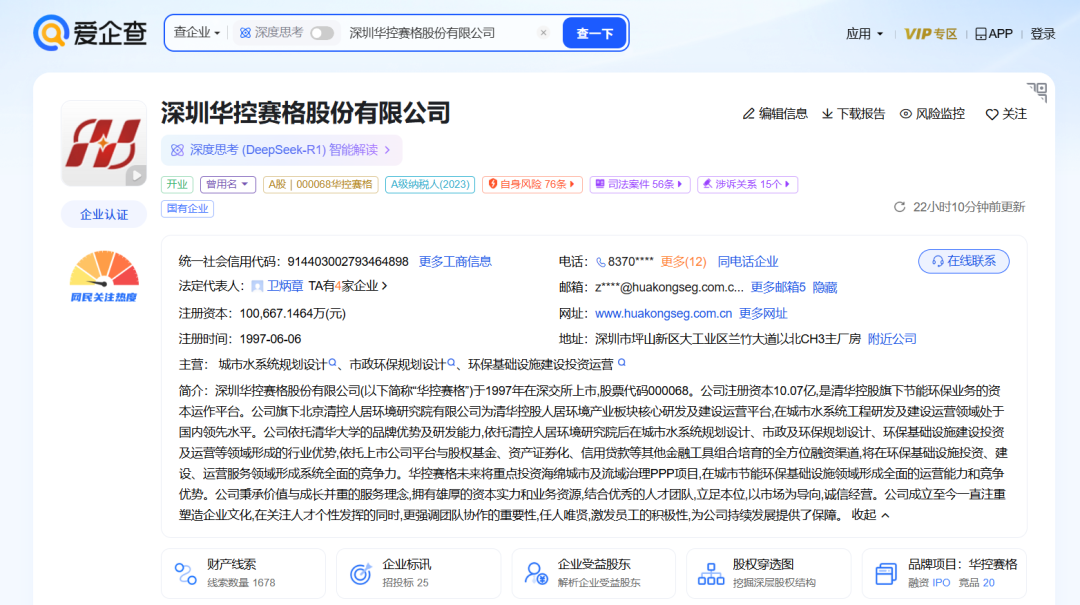Click the 查一下 search button
The height and width of the screenshot is (605, 1080).
(x=594, y=33)
